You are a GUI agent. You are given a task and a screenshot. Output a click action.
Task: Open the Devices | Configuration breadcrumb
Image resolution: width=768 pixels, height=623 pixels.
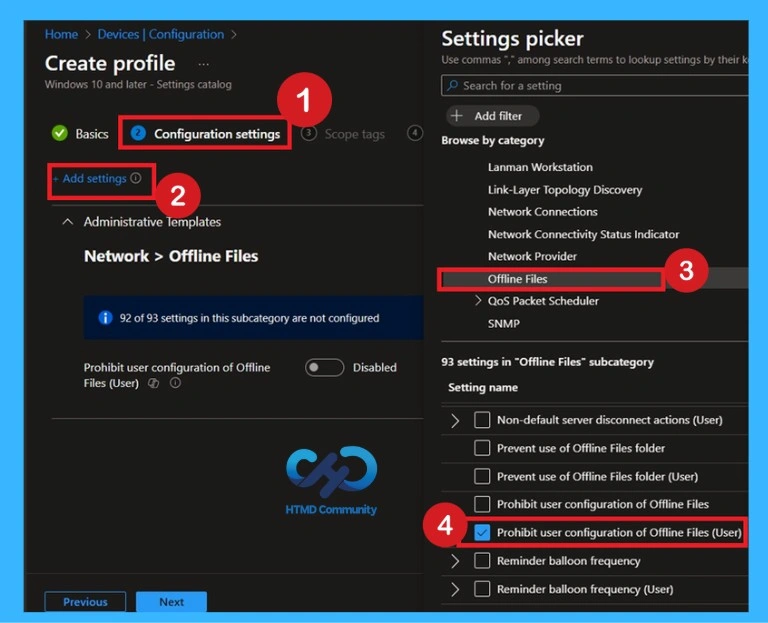pos(161,34)
